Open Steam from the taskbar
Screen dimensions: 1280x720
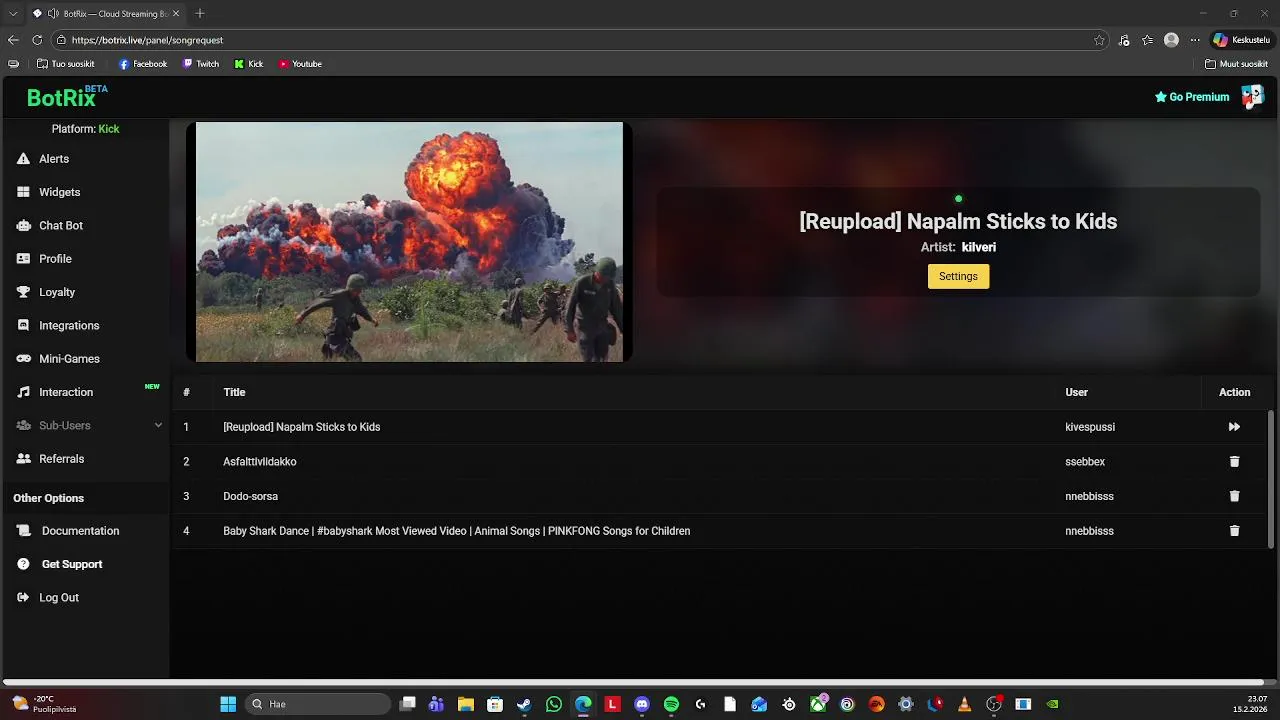(x=524, y=704)
